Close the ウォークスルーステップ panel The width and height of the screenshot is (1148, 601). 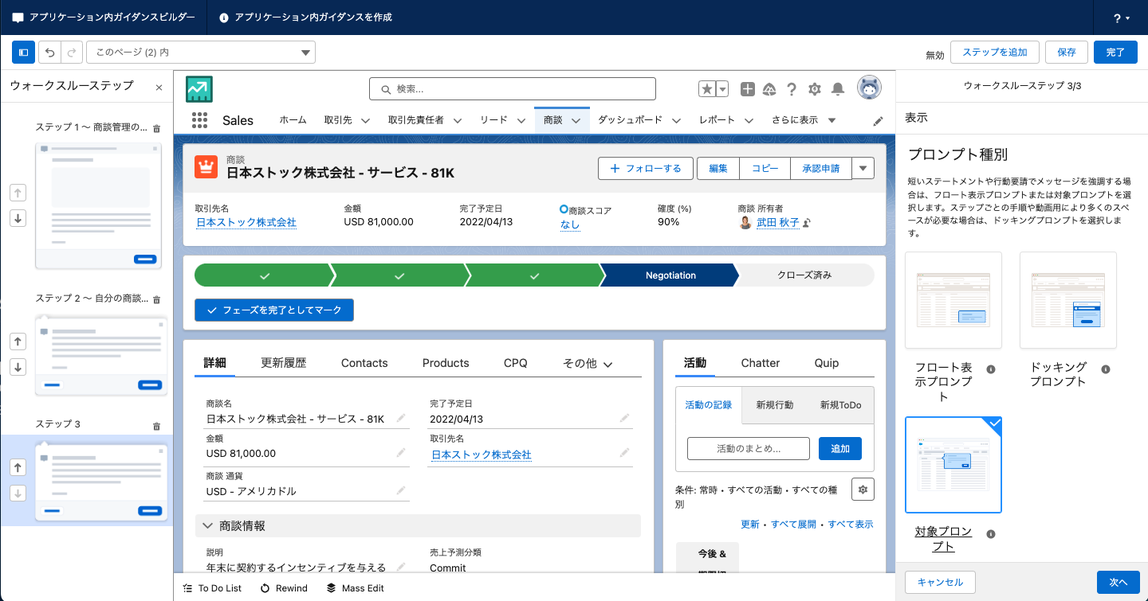159,88
